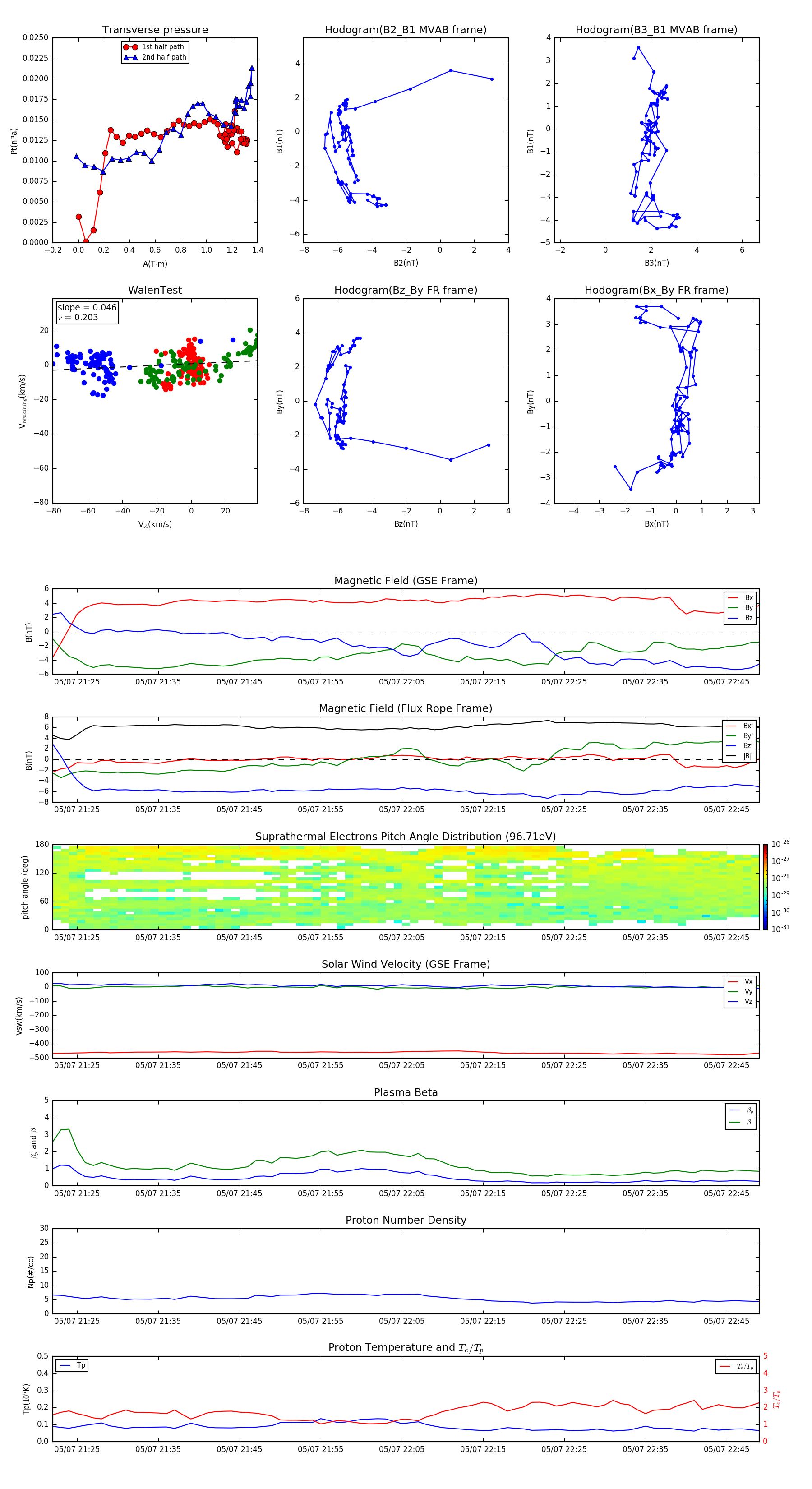
Task: Click the 'B3(nT)' x-axis label
Action: coord(656,263)
